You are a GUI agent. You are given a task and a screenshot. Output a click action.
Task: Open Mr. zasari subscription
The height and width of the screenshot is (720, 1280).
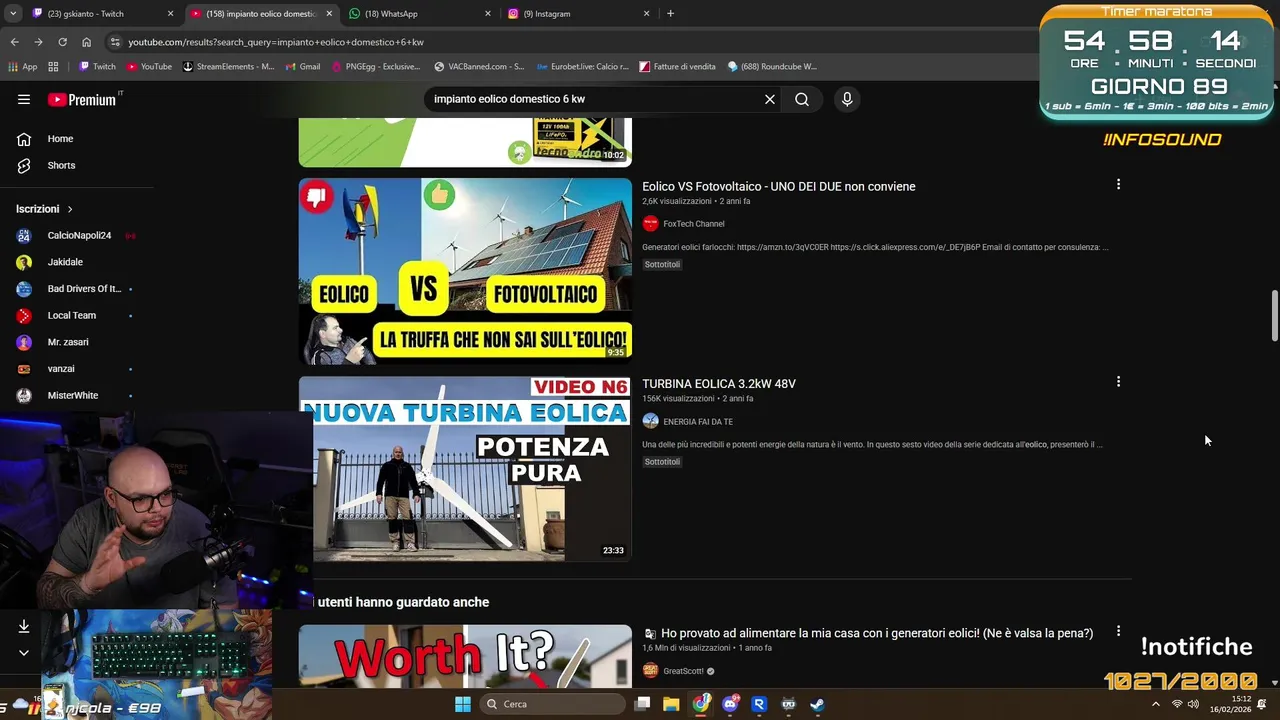pyautogui.click(x=68, y=342)
